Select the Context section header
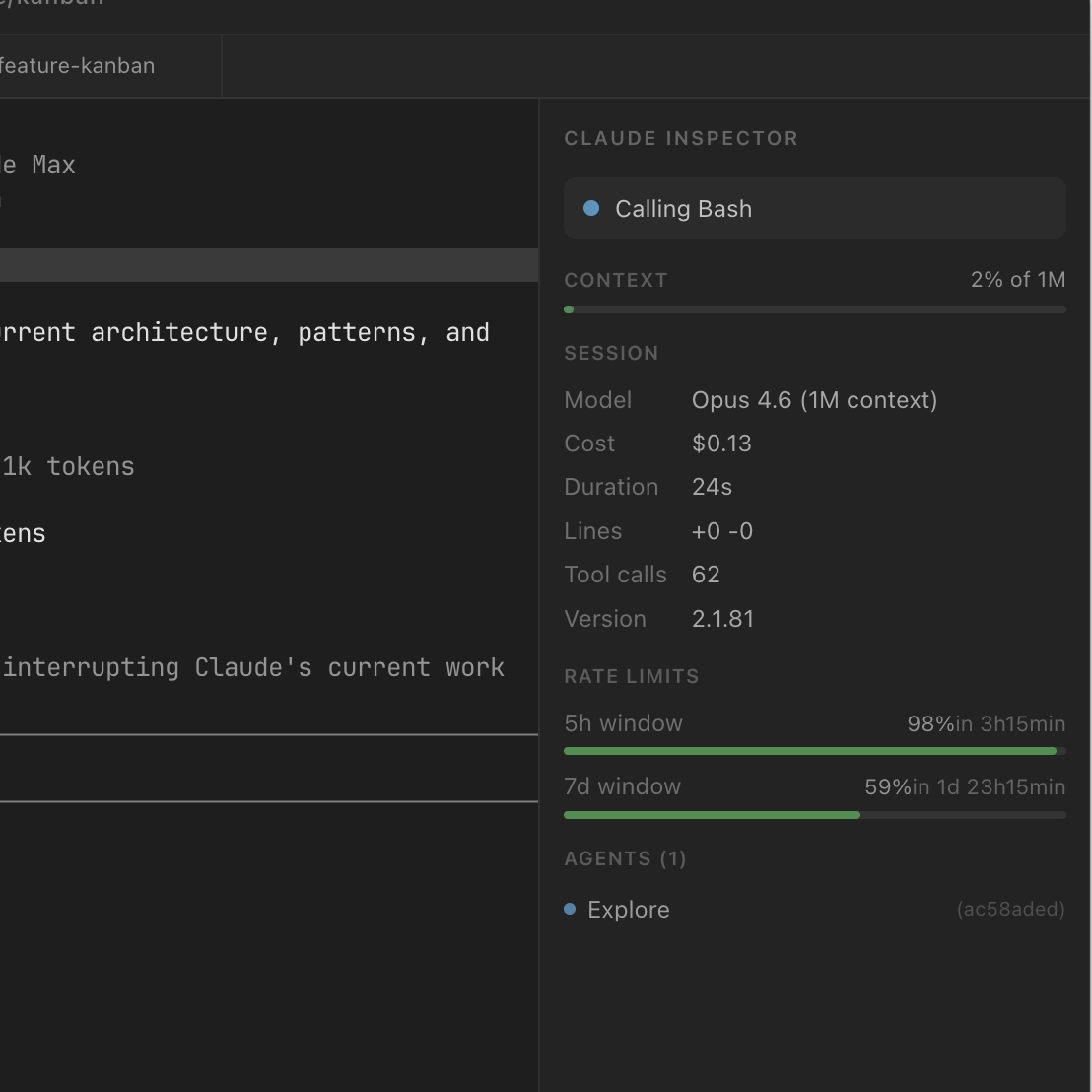The width and height of the screenshot is (1092, 1092). tap(615, 280)
